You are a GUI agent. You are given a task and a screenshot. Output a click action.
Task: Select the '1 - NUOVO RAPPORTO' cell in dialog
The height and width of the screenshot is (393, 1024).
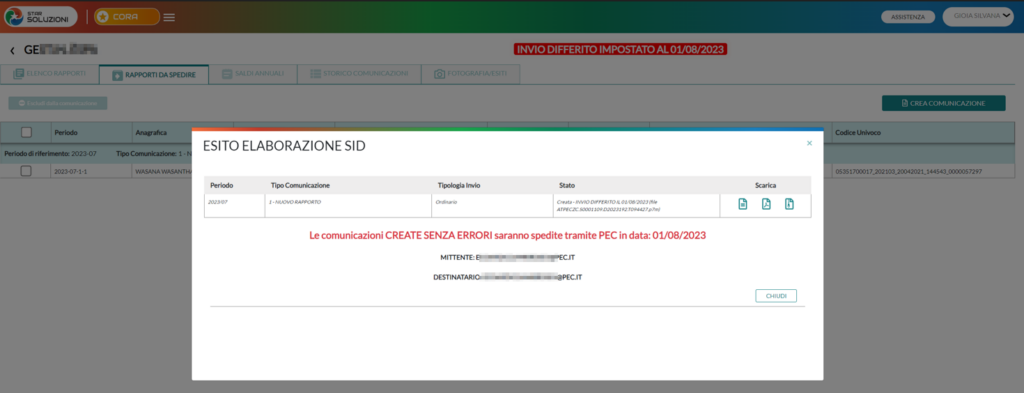pyautogui.click(x=348, y=205)
